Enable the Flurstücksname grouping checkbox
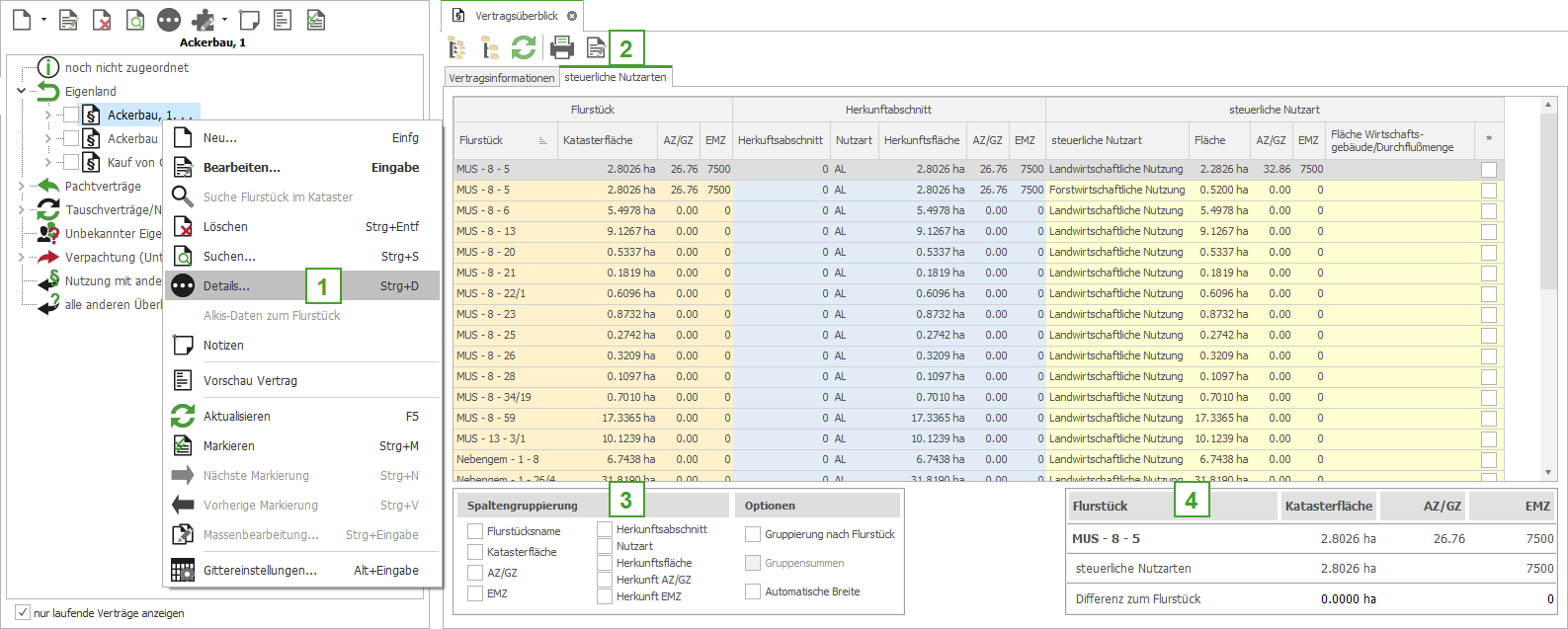This screenshot has width=1568, height=629. pyautogui.click(x=475, y=531)
